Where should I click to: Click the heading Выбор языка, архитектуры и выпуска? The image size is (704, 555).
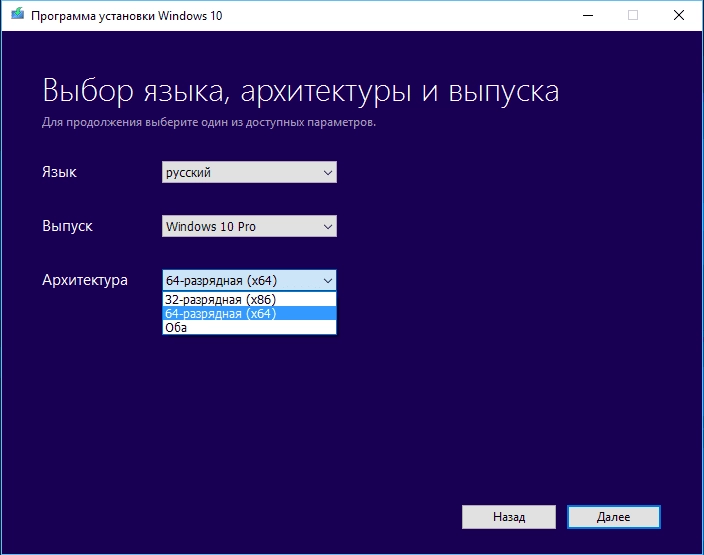(x=301, y=91)
